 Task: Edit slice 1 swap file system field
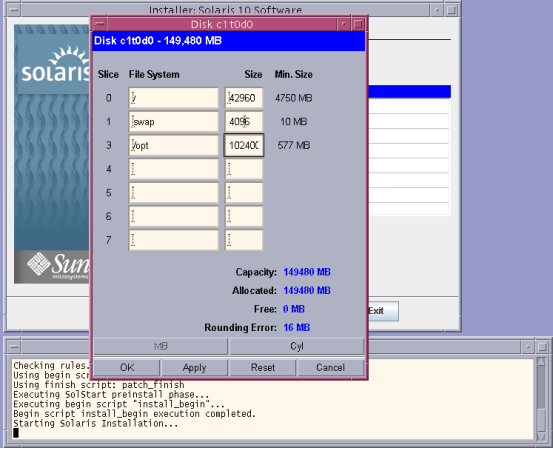pyautogui.click(x=174, y=122)
